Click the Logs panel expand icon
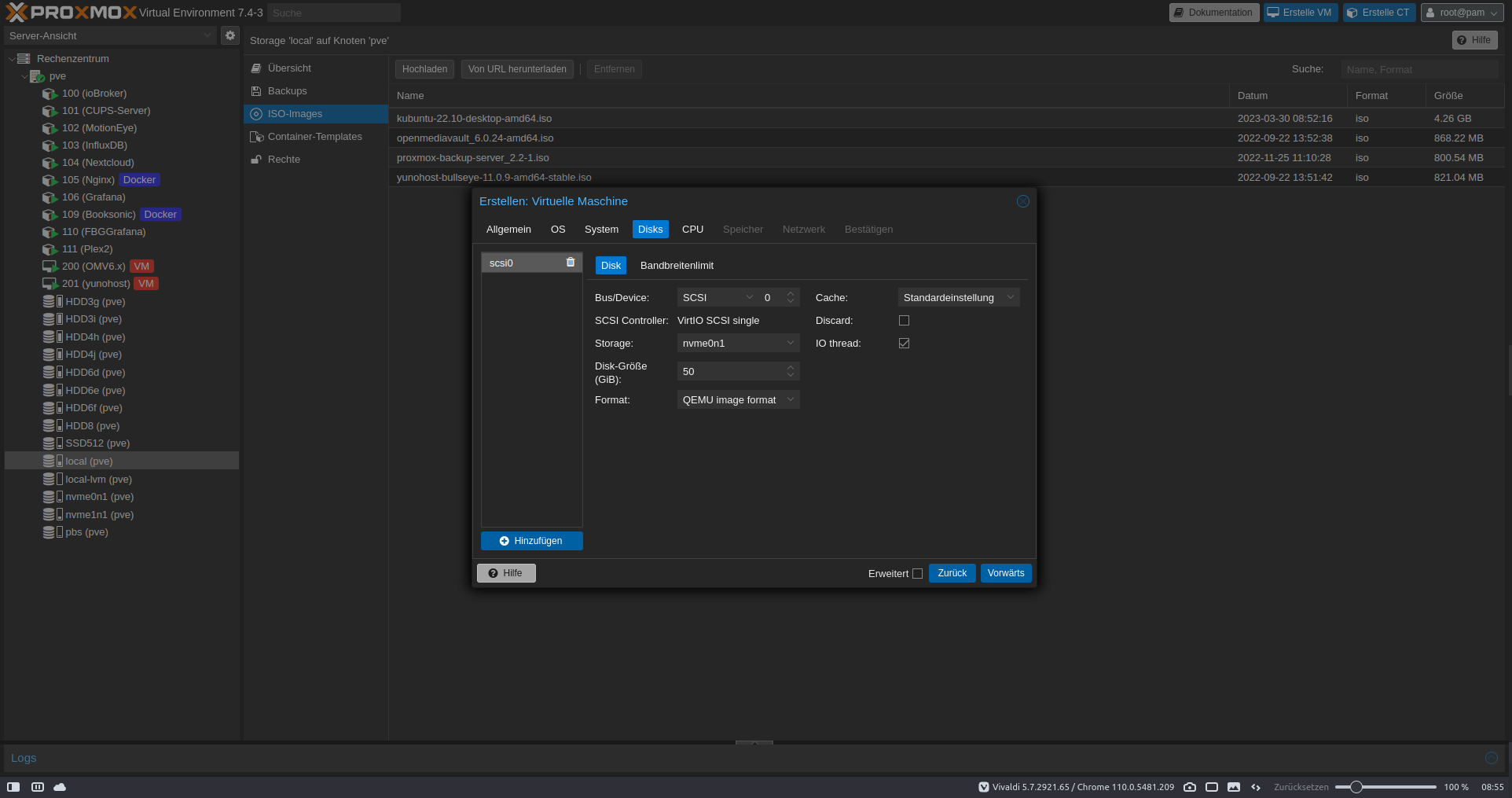This screenshot has width=1512, height=798. (1491, 758)
